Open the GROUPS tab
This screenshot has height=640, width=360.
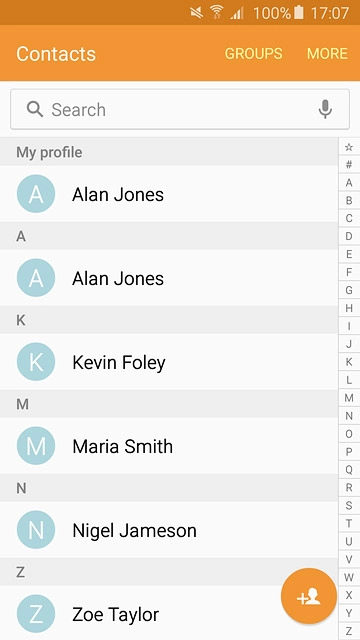point(253,53)
